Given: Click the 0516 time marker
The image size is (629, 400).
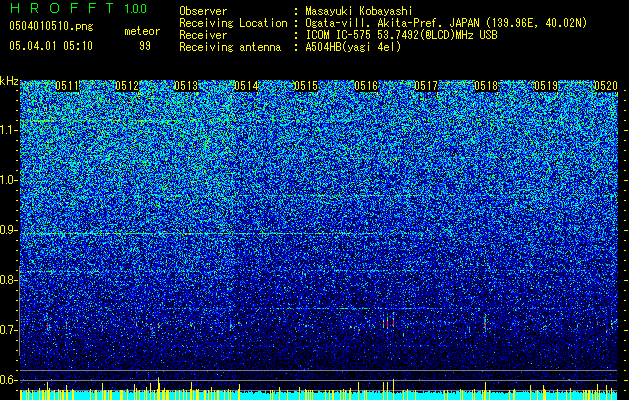Looking at the screenshot, I should [366, 86].
